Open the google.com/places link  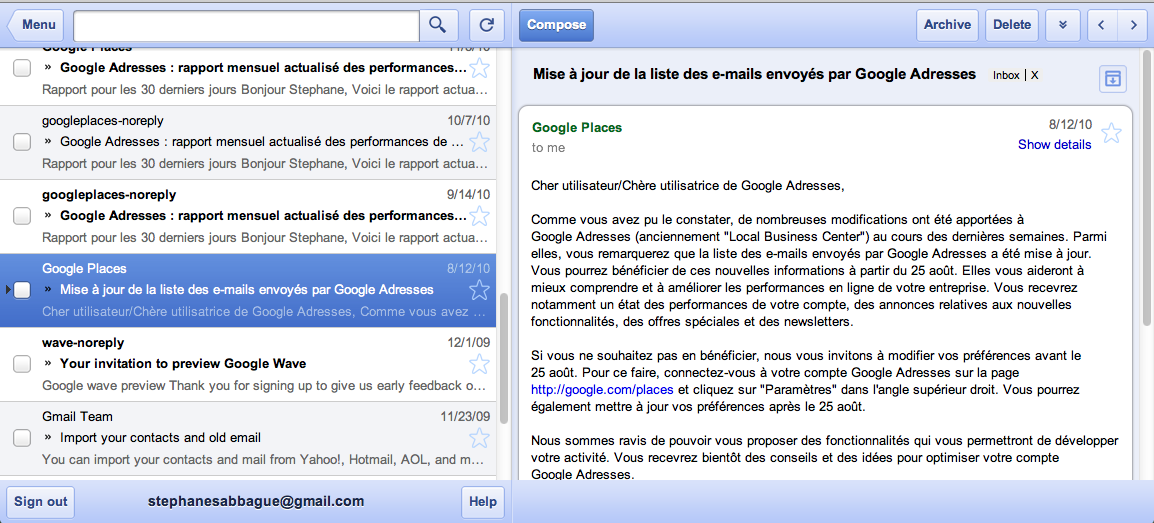pos(603,389)
